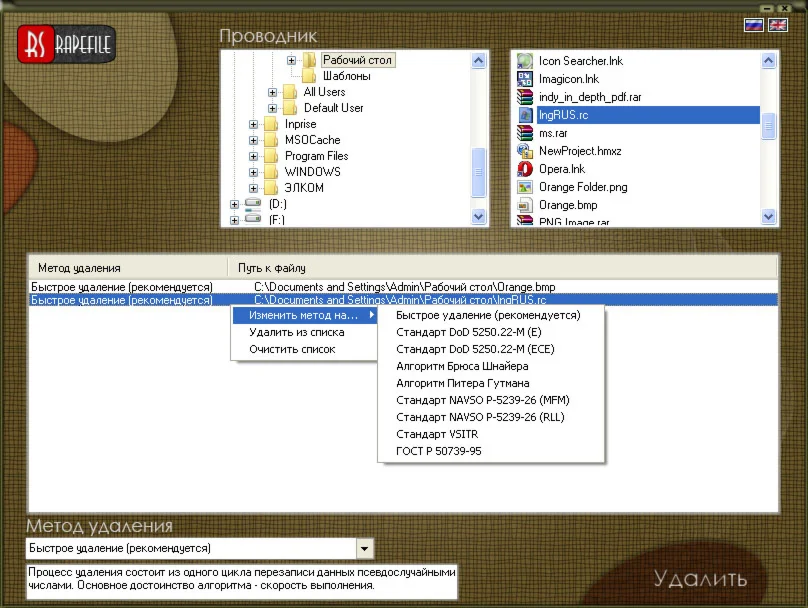Click the Метод удаления column header

pyautogui.click(x=128, y=268)
